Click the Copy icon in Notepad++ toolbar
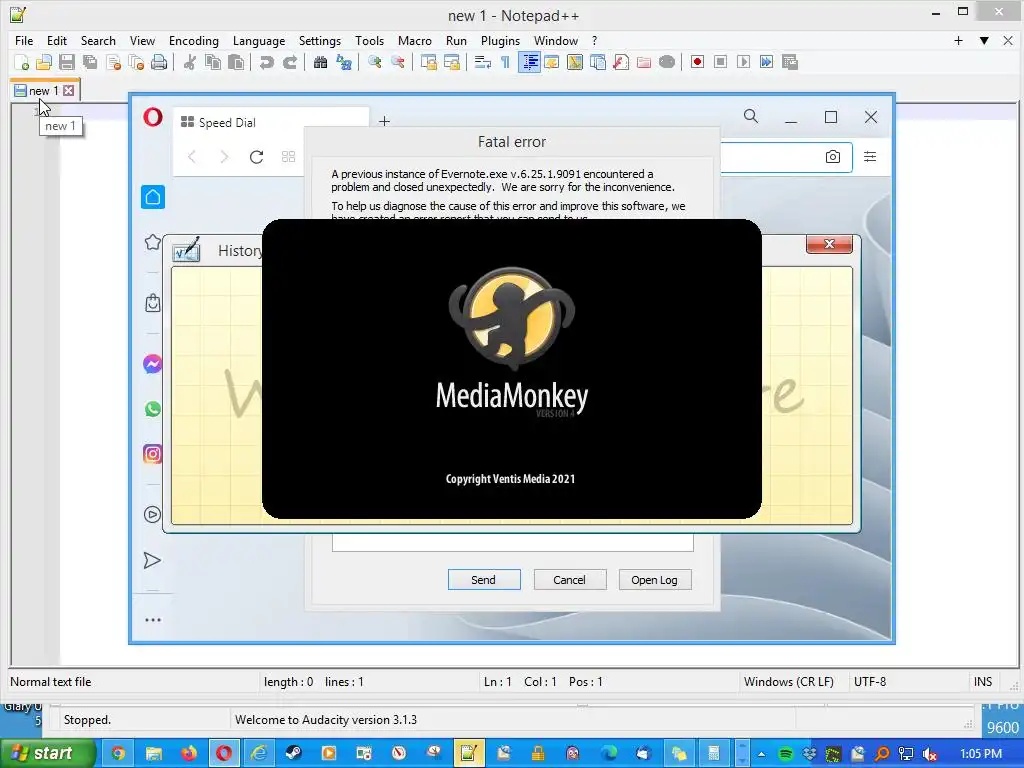The width and height of the screenshot is (1024, 768). 213,62
